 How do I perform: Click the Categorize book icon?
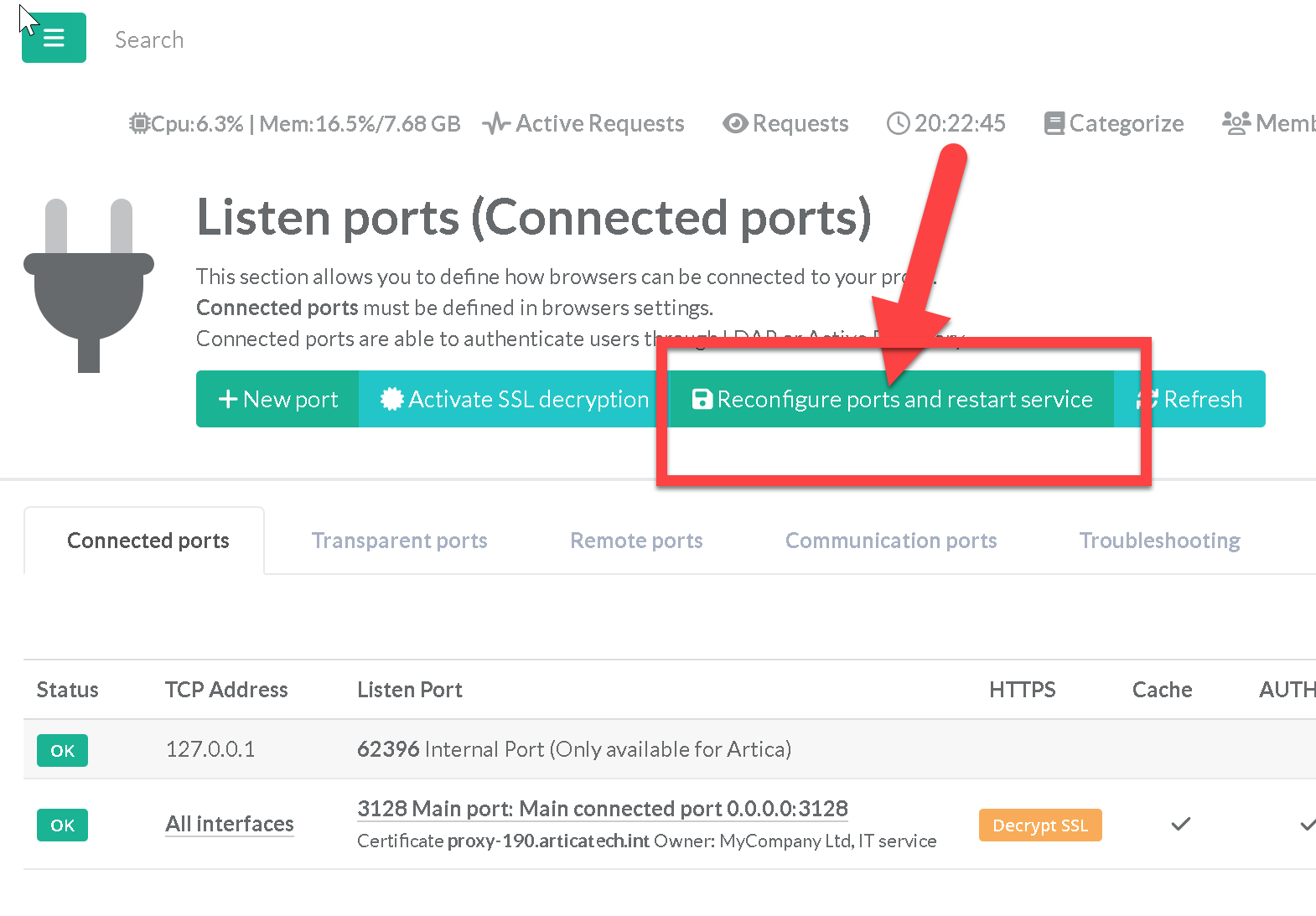click(x=1054, y=124)
